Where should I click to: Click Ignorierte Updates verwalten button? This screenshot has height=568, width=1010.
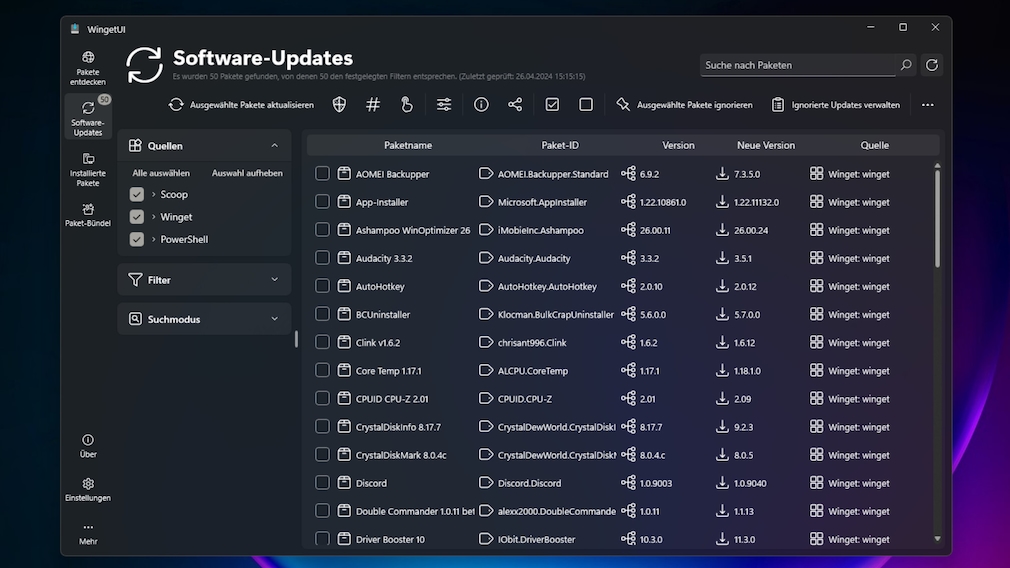(836, 105)
